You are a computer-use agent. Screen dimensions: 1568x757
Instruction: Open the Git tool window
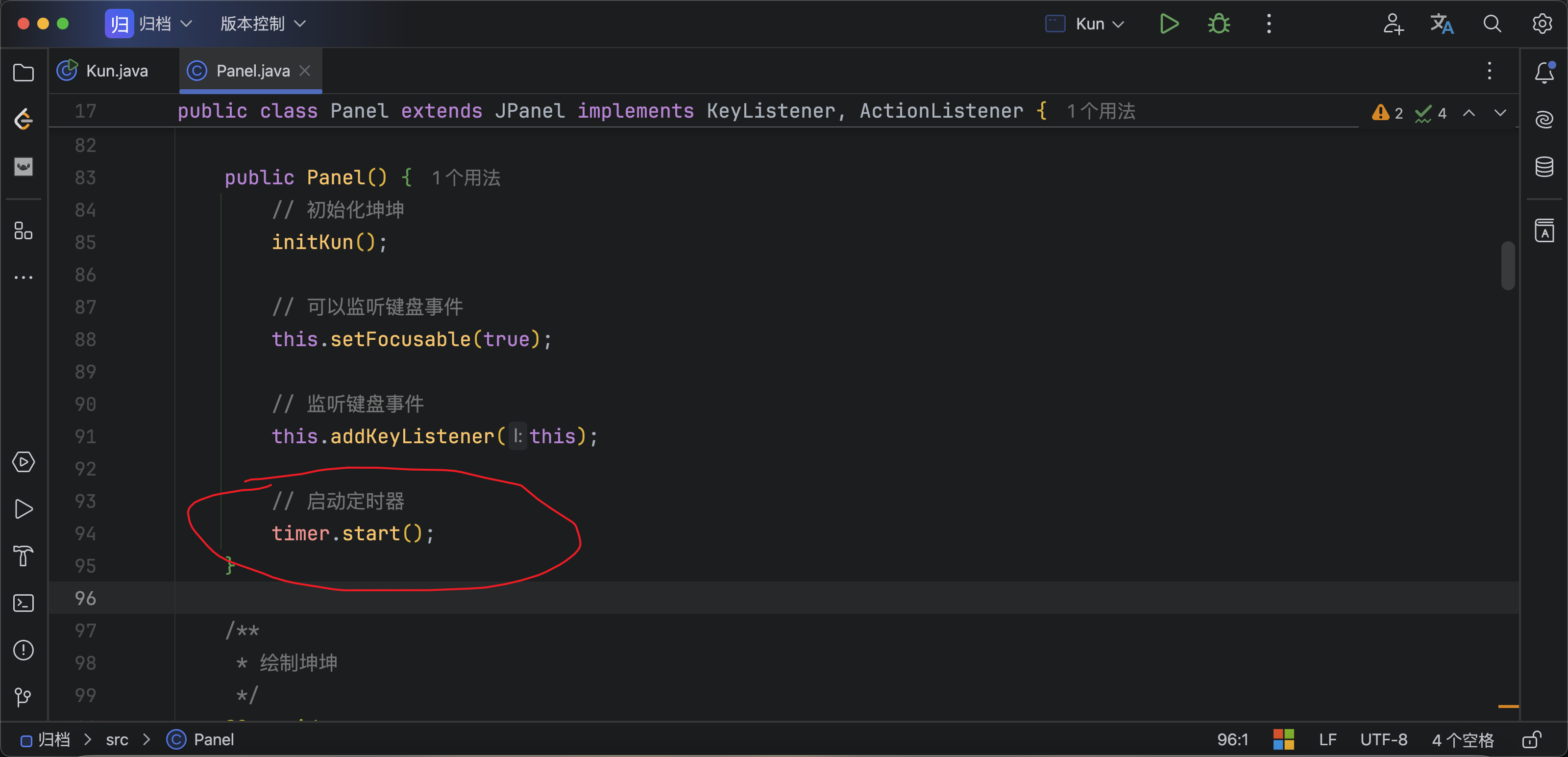coord(23,697)
